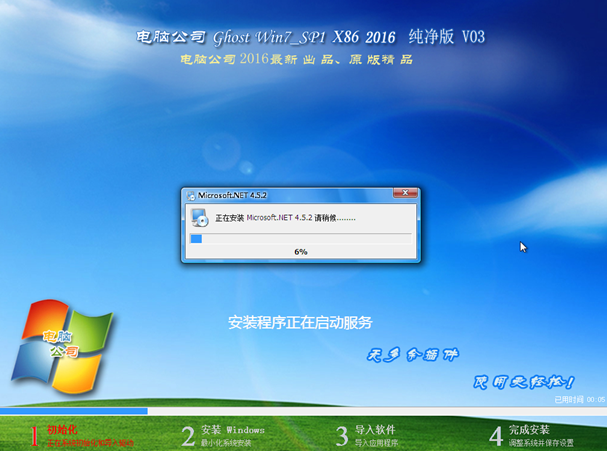Screen dimensions: 607x451
Task: Close the Microsoft.NET 4.5.2 dialog
Action: coord(405,192)
